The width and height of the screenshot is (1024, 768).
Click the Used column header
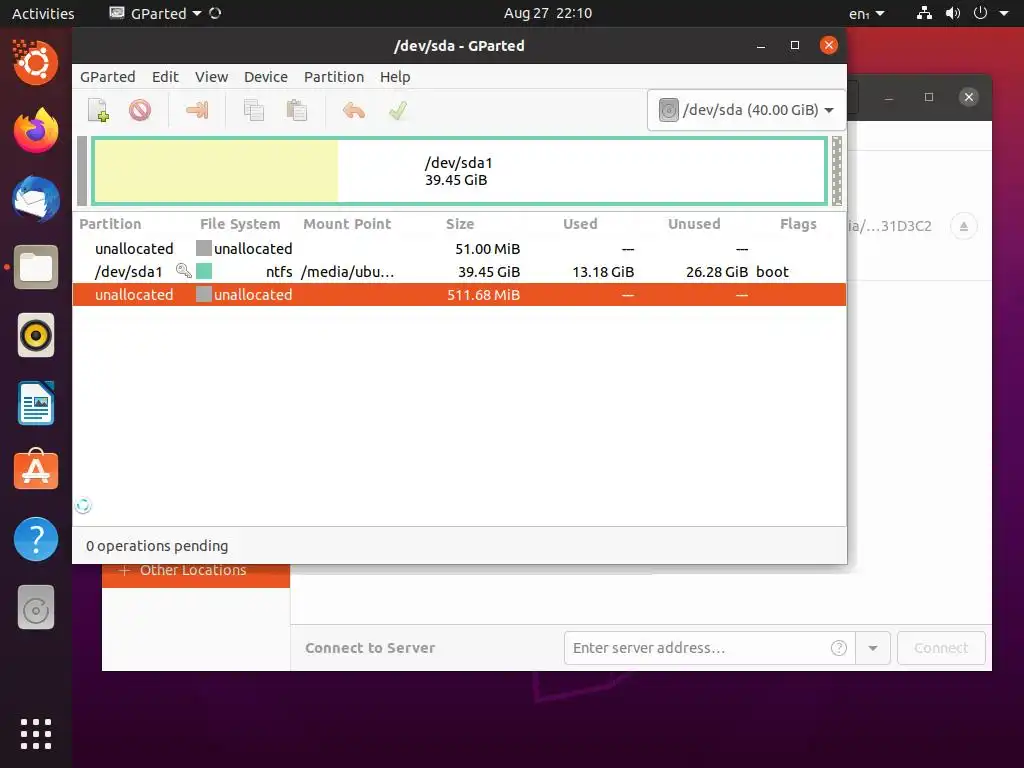580,224
